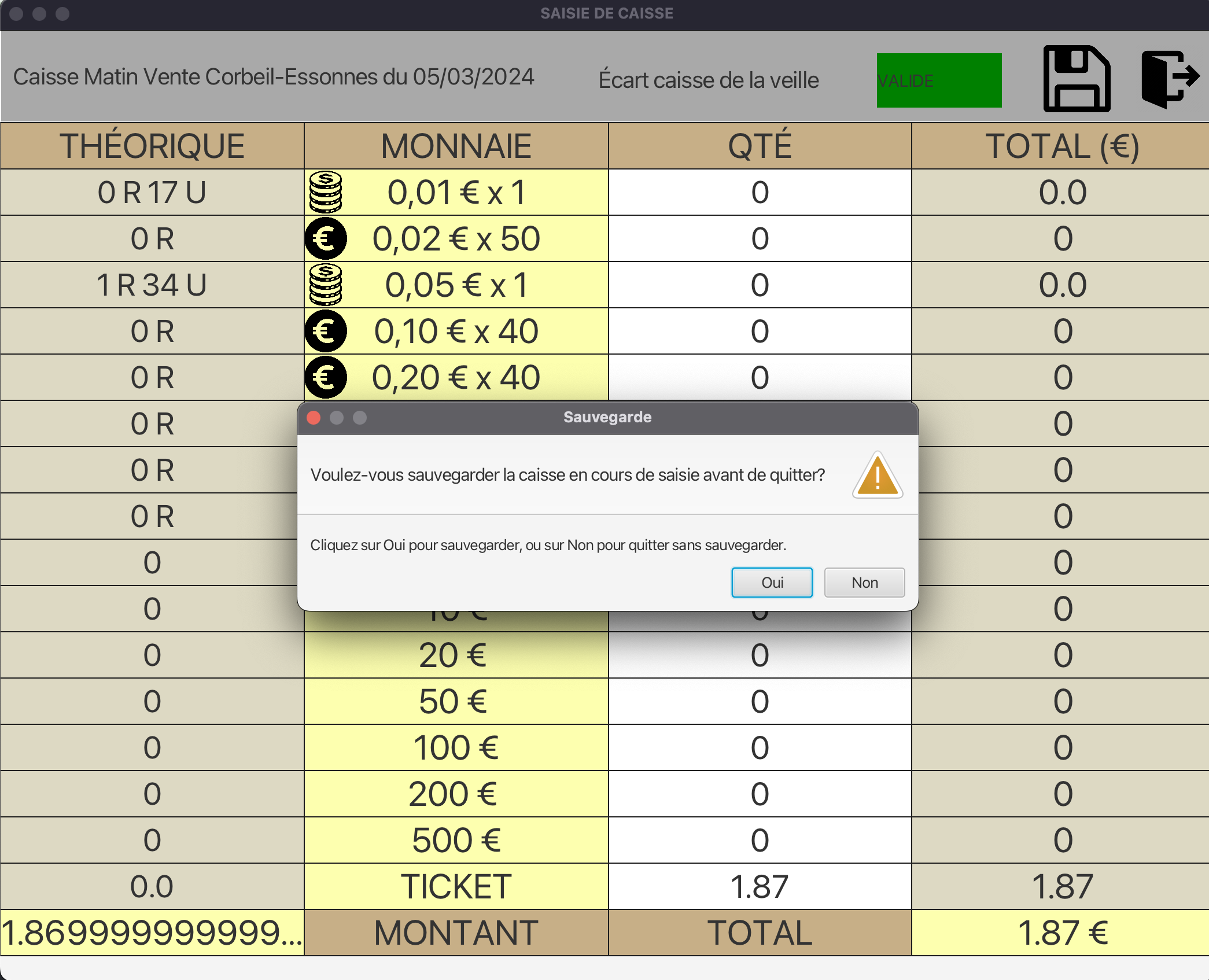Select the quantity field for 100 € bills
The height and width of the screenshot is (980, 1209).
click(x=758, y=747)
